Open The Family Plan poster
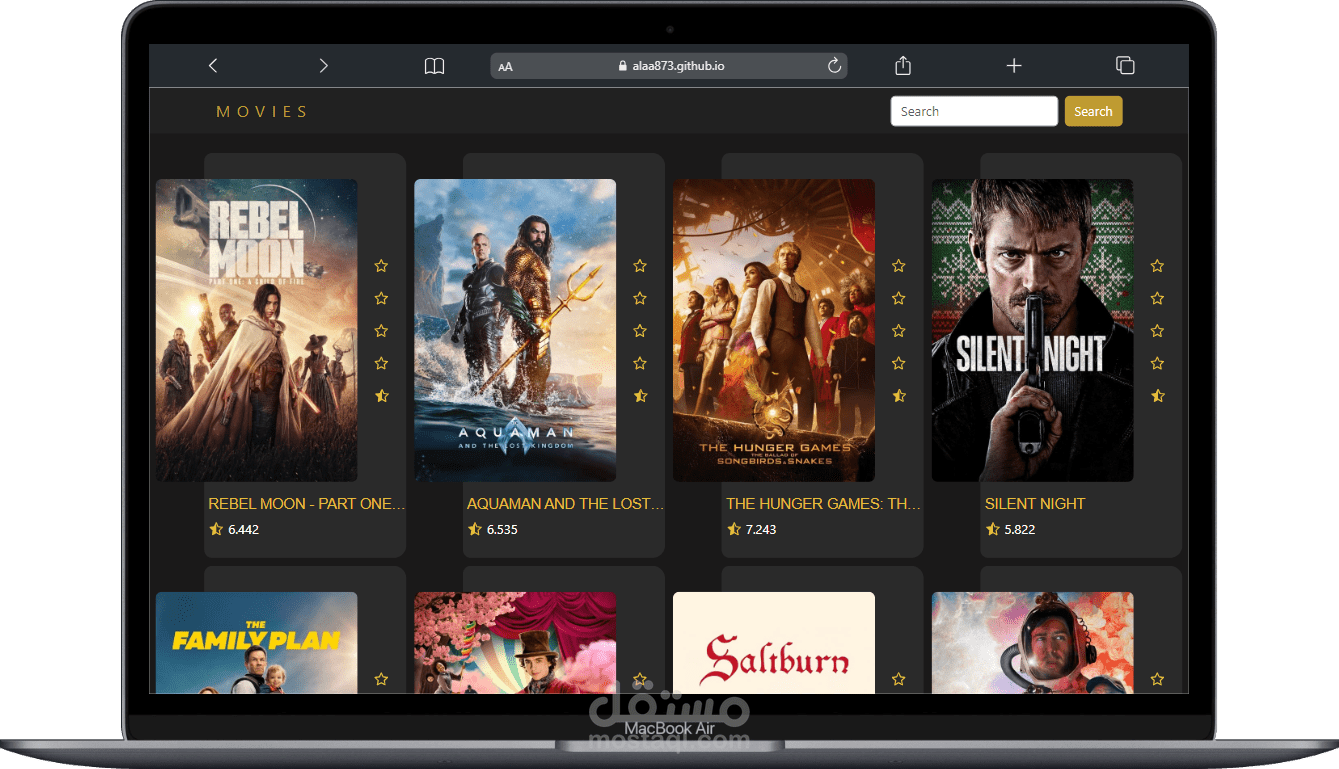The height and width of the screenshot is (769, 1339). 257,642
